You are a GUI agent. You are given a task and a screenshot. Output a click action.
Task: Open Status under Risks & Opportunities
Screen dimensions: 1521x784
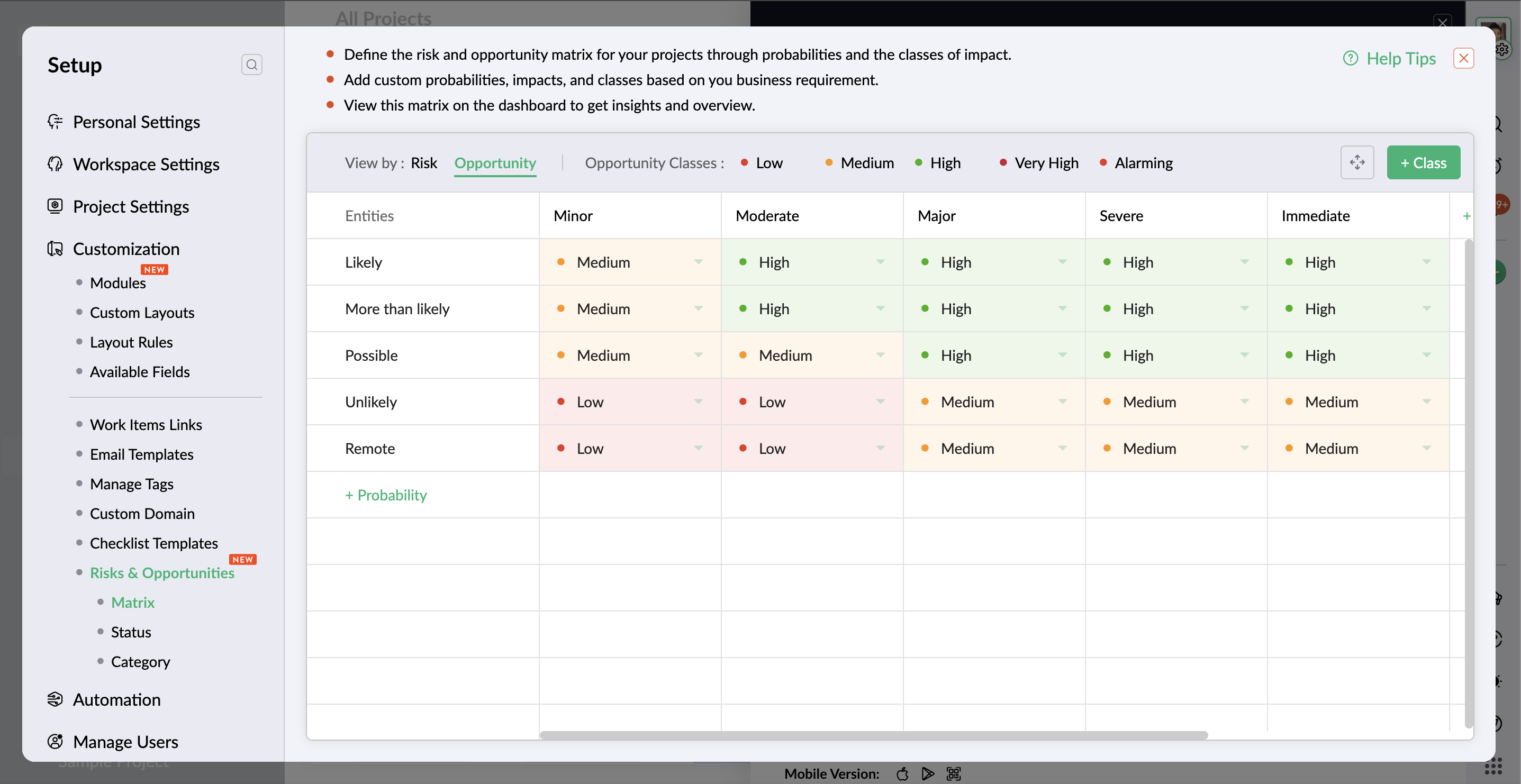pos(131,632)
